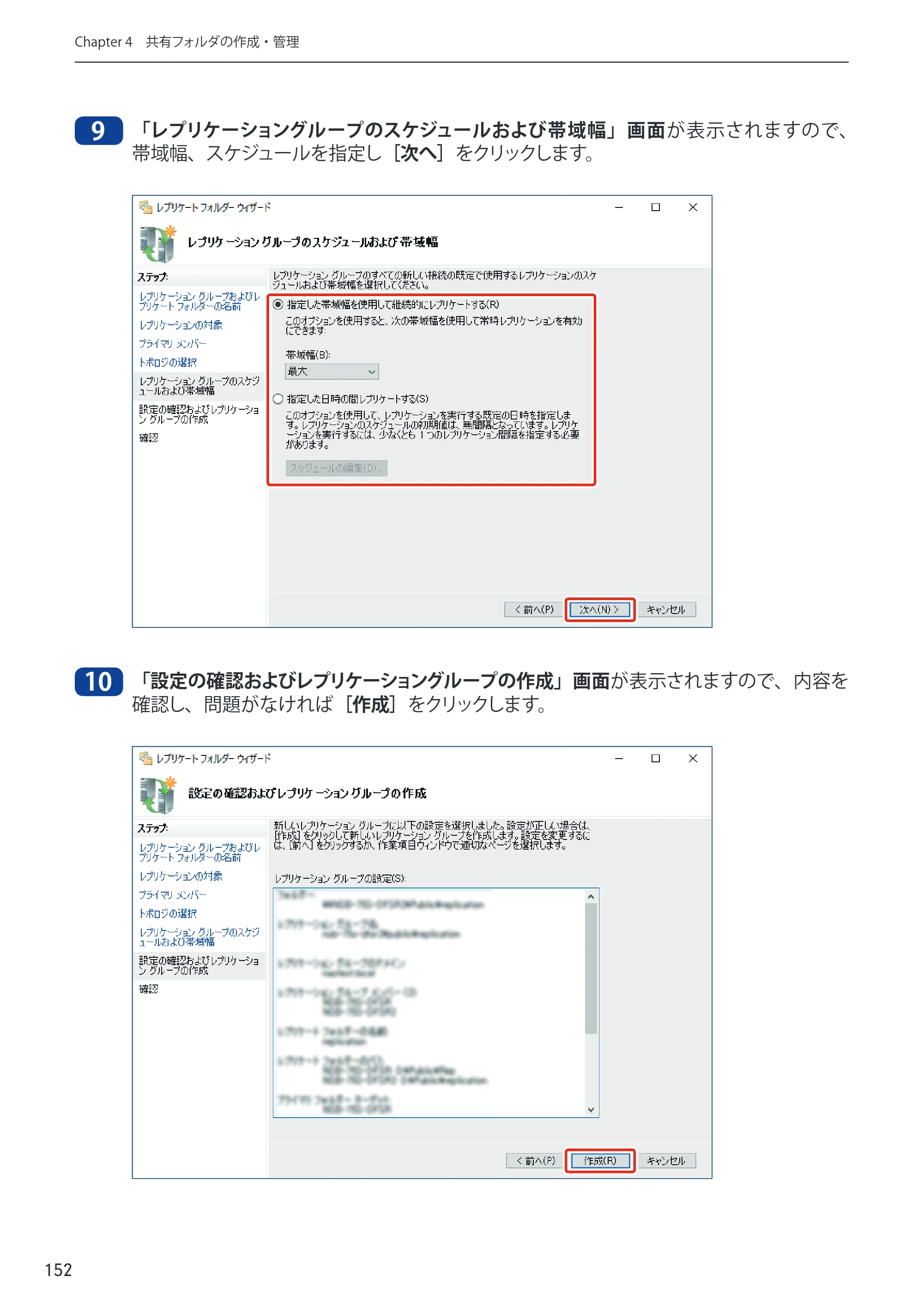The width and height of the screenshot is (924, 1307).
Task: Close the upper wizard window
Action: pyautogui.click(x=693, y=207)
